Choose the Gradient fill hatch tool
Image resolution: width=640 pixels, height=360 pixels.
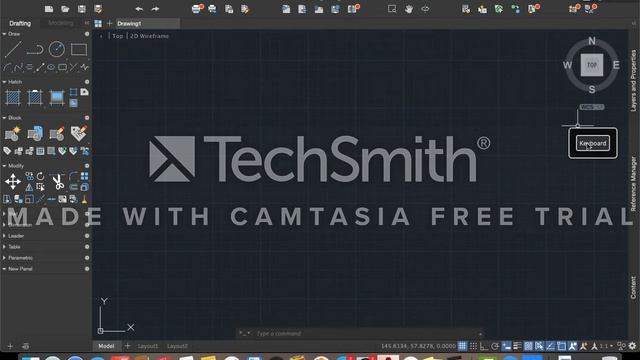click(x=57, y=98)
